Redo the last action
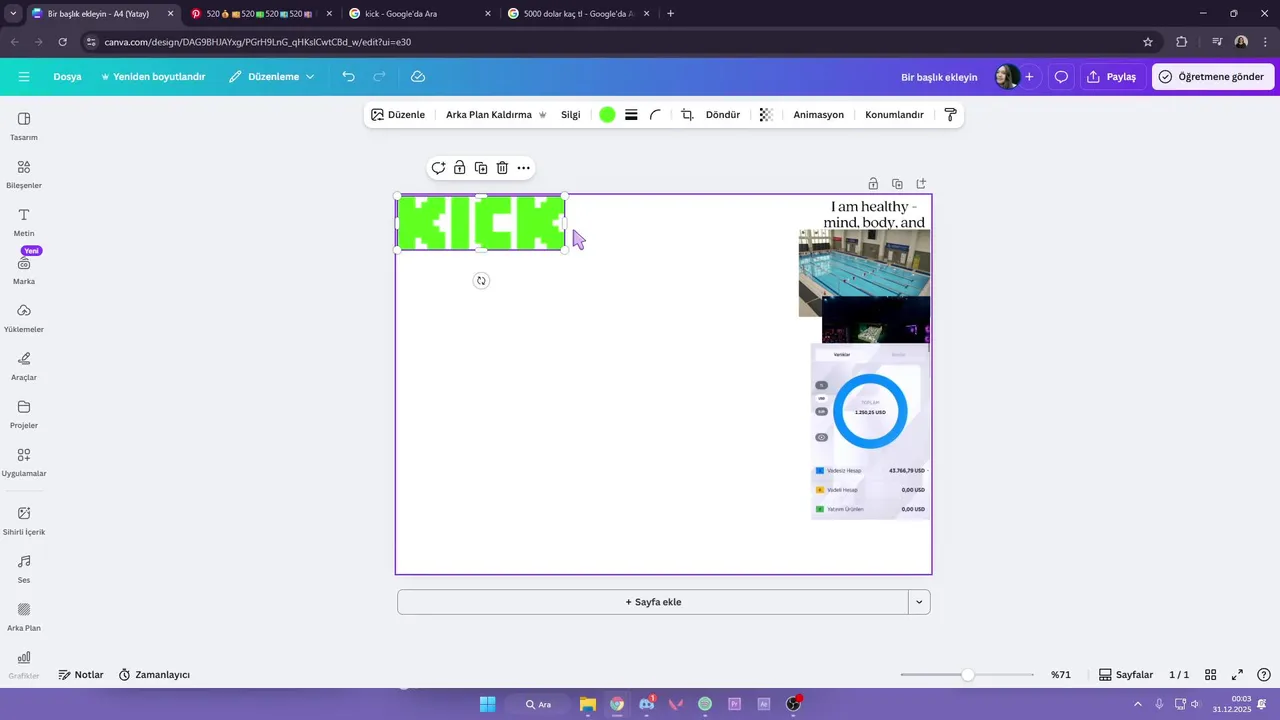1280x720 pixels. (379, 77)
